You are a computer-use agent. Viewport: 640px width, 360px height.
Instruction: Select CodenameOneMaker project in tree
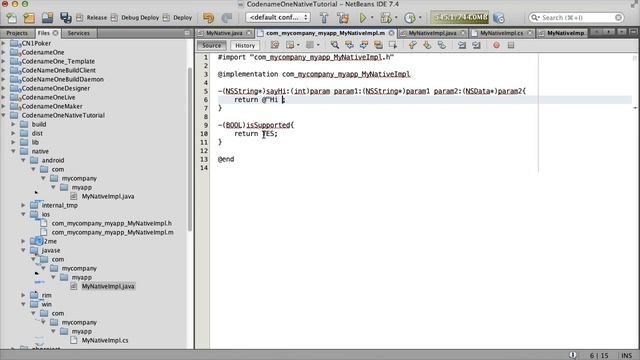coord(52,106)
